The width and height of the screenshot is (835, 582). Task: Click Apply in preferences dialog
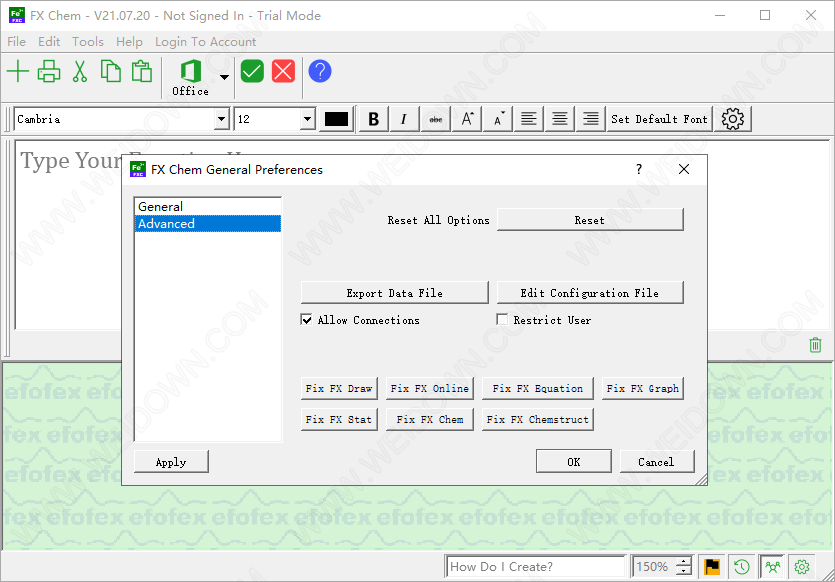click(x=171, y=462)
